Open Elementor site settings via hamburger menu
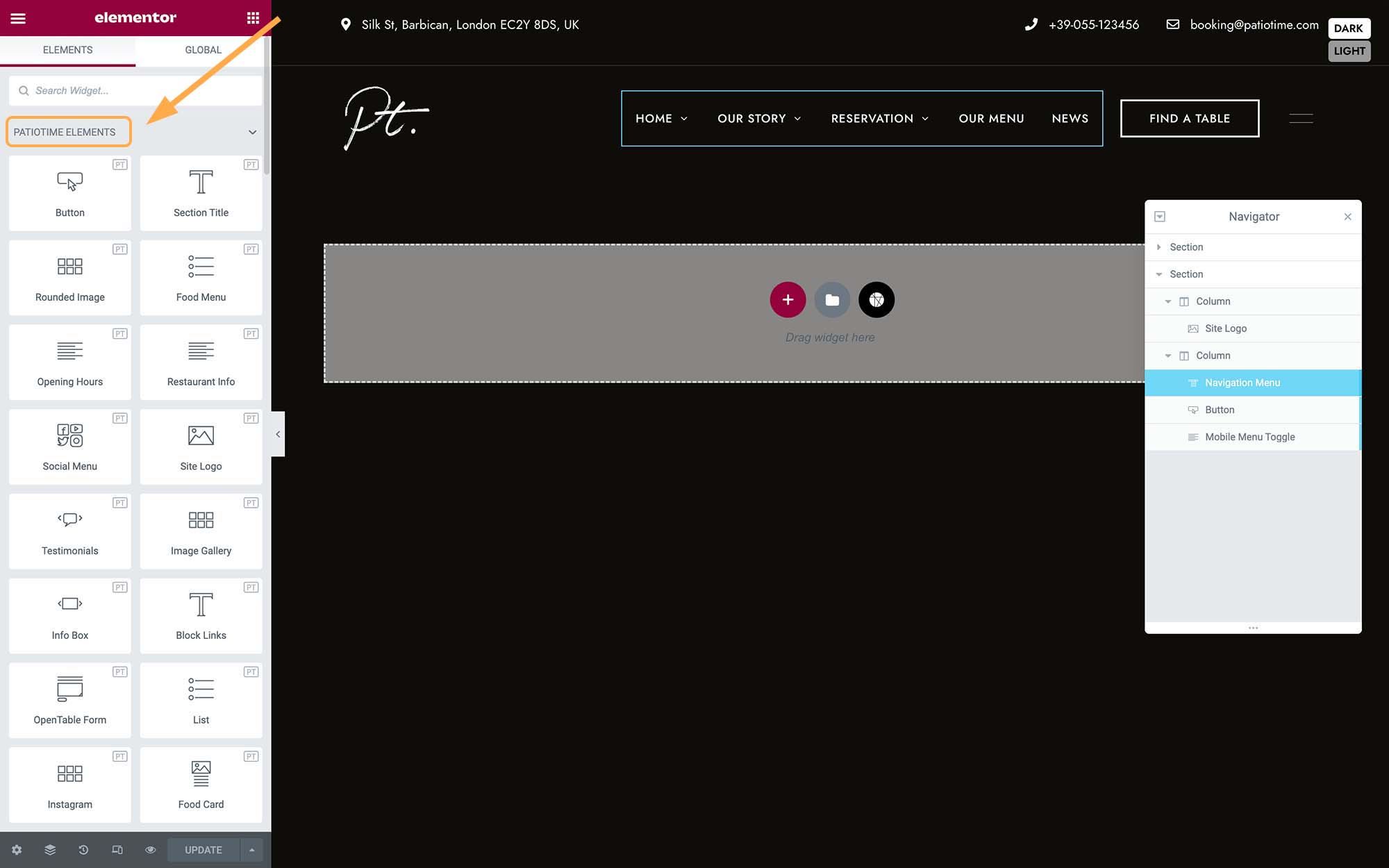Screen dimensions: 1389x868 pyautogui.click(x=17, y=17)
